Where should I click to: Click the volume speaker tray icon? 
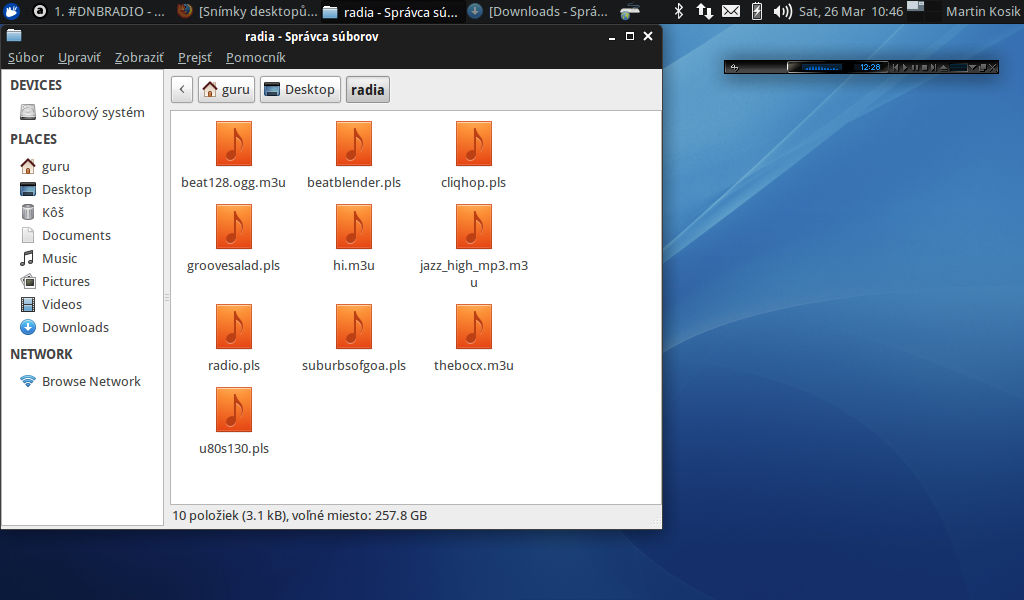pos(782,11)
